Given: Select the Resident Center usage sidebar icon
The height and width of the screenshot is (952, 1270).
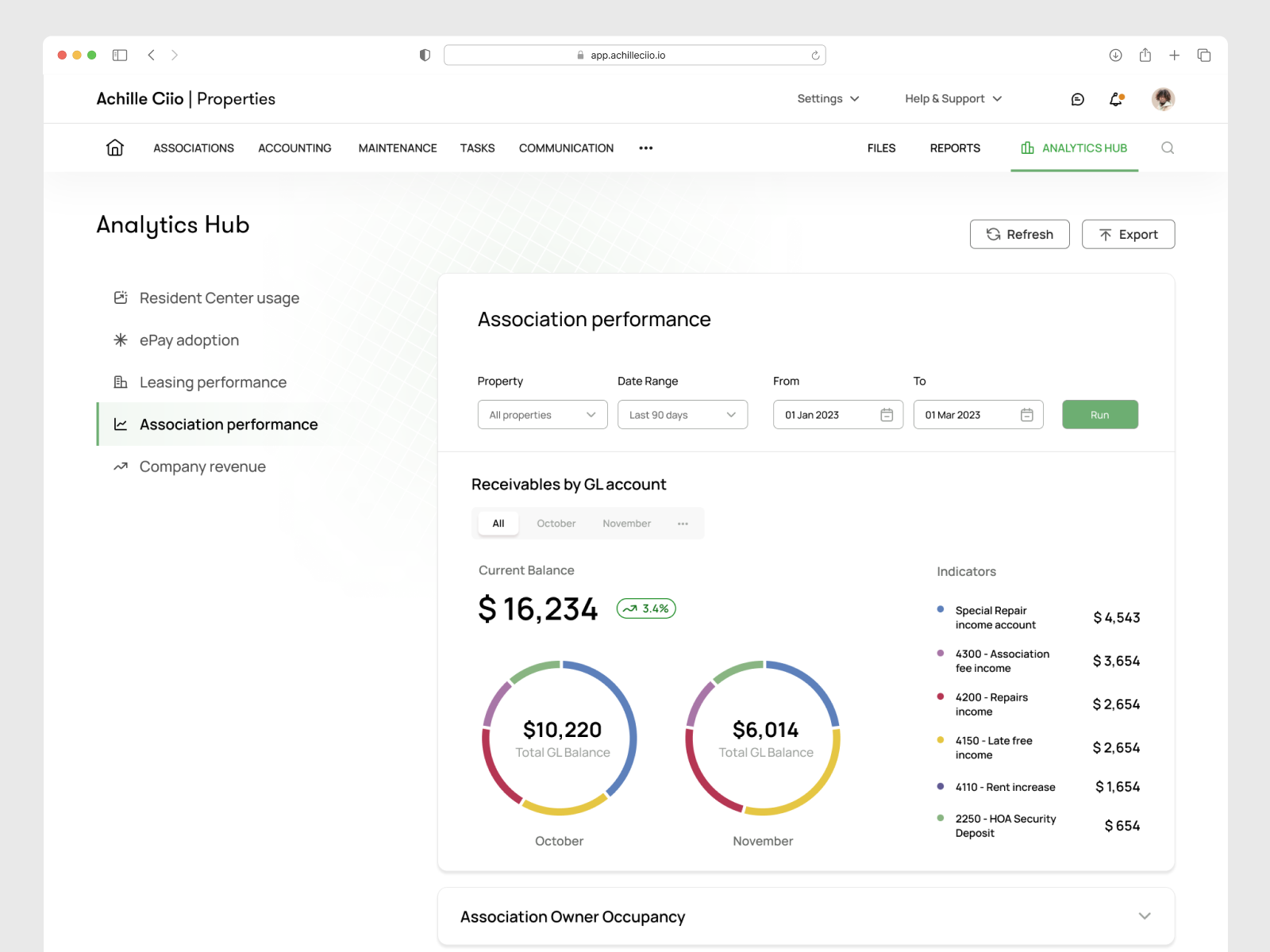Looking at the screenshot, I should tap(120, 297).
